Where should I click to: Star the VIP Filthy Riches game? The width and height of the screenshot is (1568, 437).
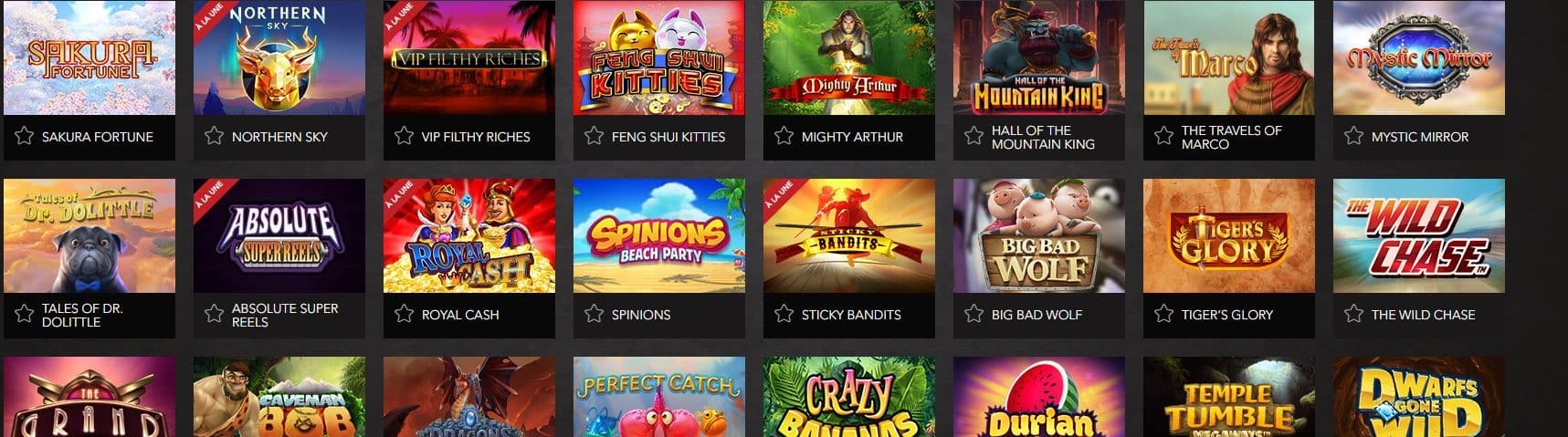click(404, 136)
